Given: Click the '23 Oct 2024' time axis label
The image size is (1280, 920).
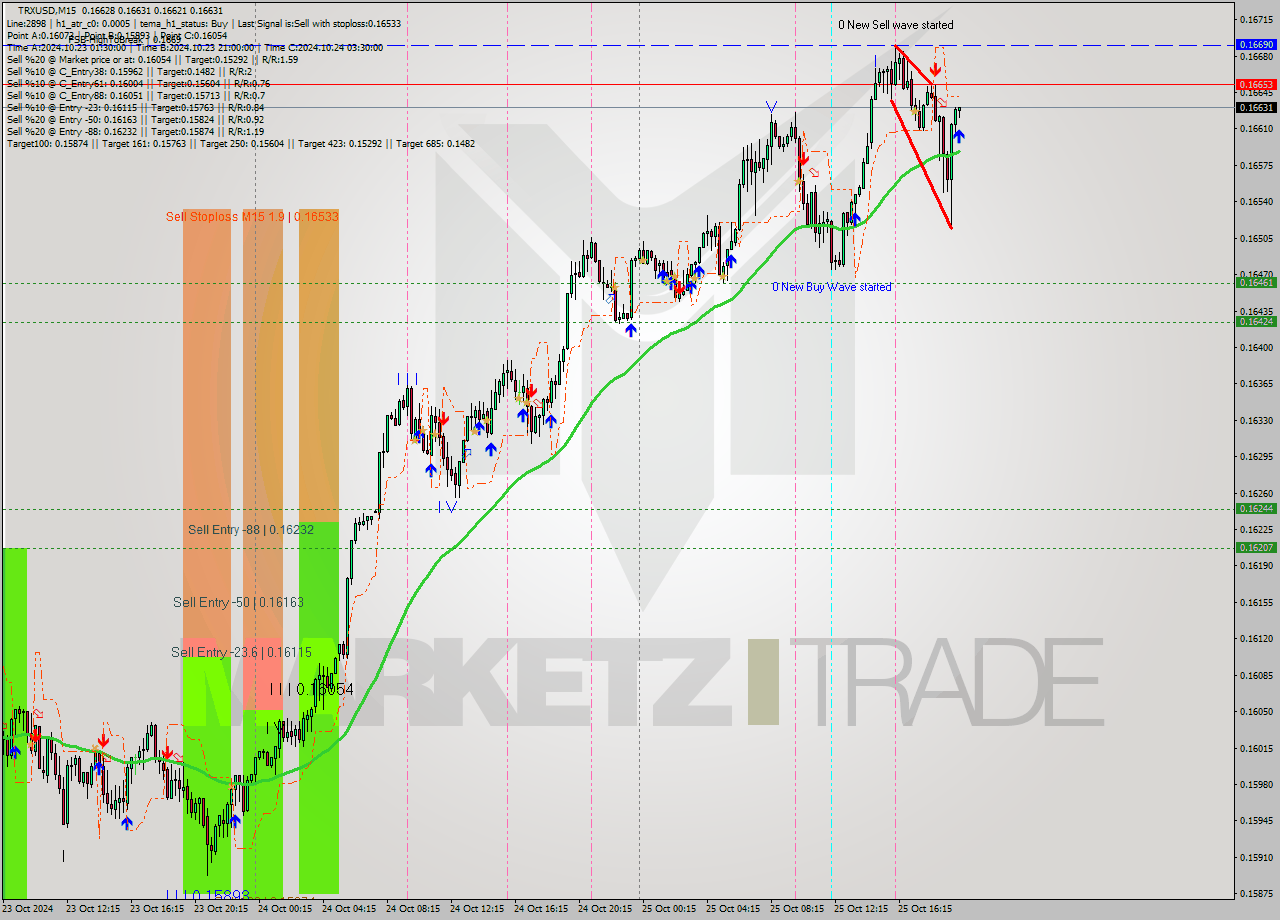Looking at the screenshot, I should [x=28, y=909].
